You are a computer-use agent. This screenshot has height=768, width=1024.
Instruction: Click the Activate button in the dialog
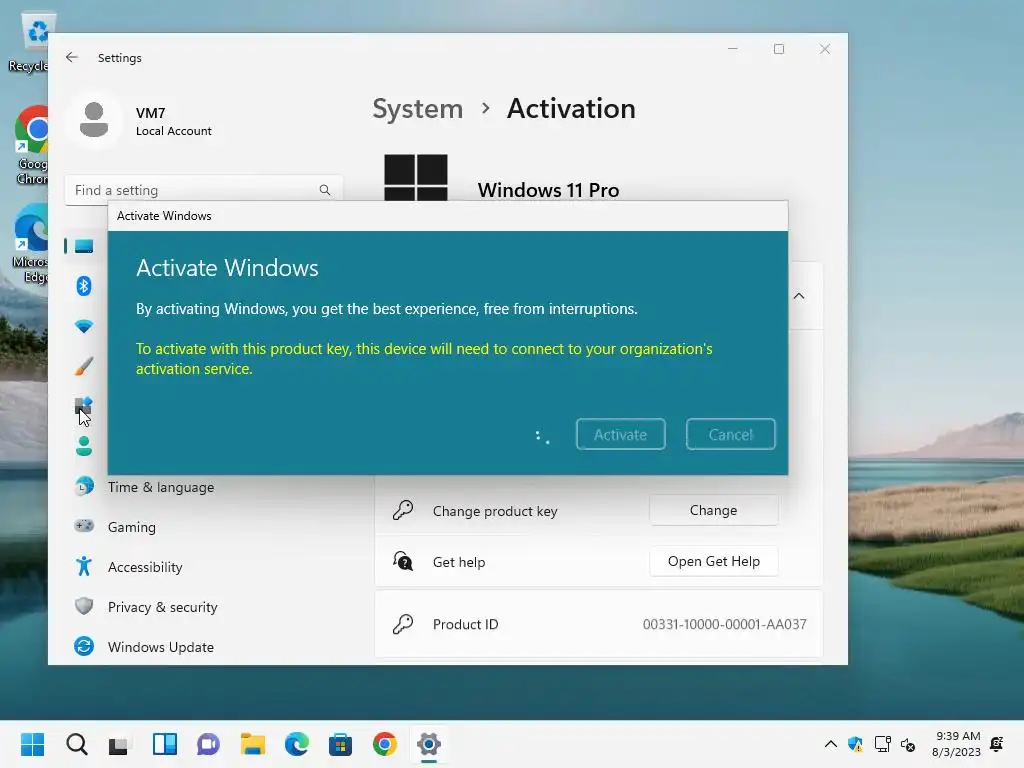(620, 434)
